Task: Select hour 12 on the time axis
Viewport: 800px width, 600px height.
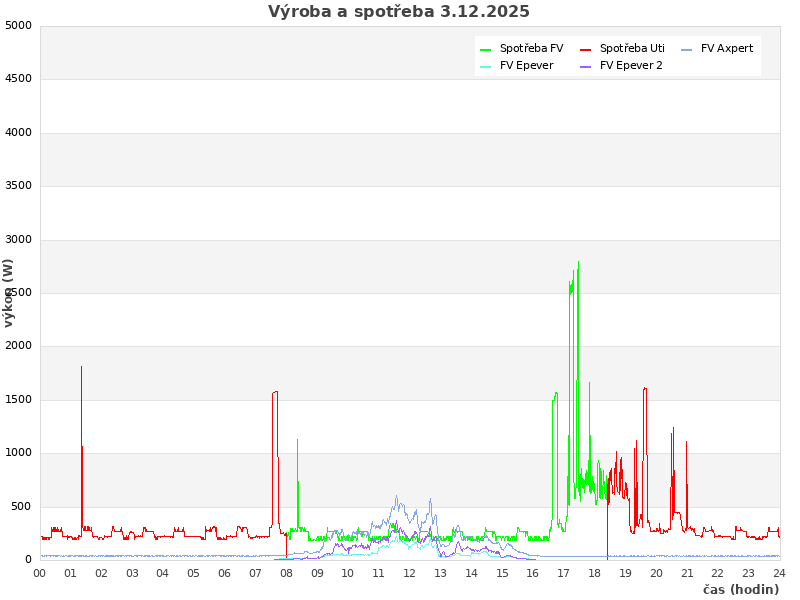Action: pos(410,573)
